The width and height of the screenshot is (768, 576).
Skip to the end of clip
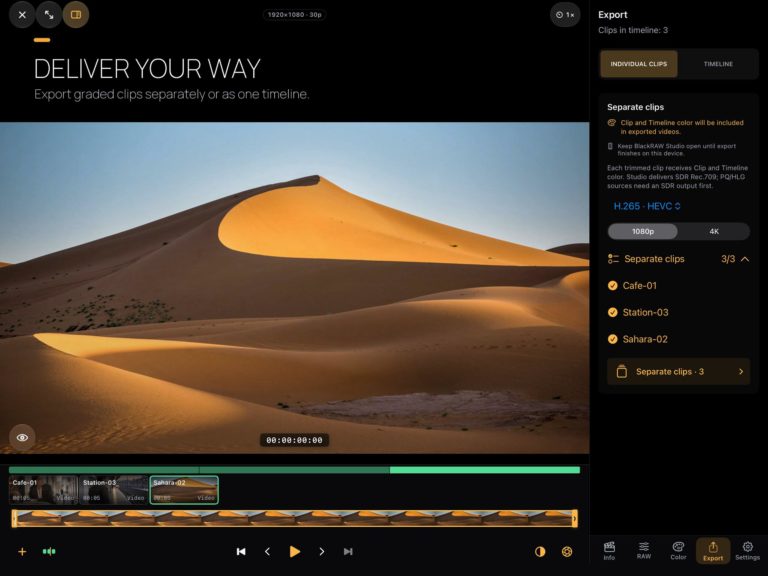pyautogui.click(x=348, y=552)
